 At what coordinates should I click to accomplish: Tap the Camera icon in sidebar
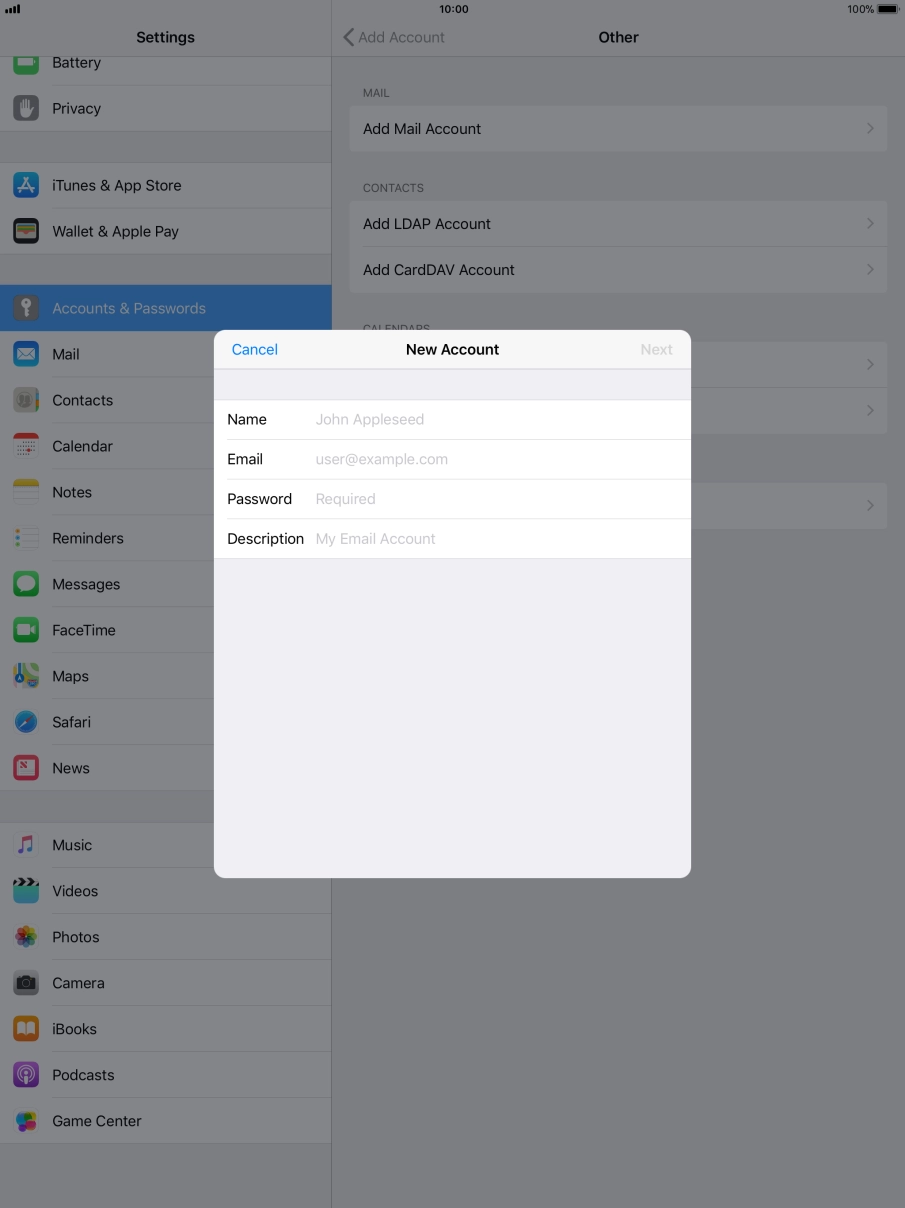[x=26, y=983]
